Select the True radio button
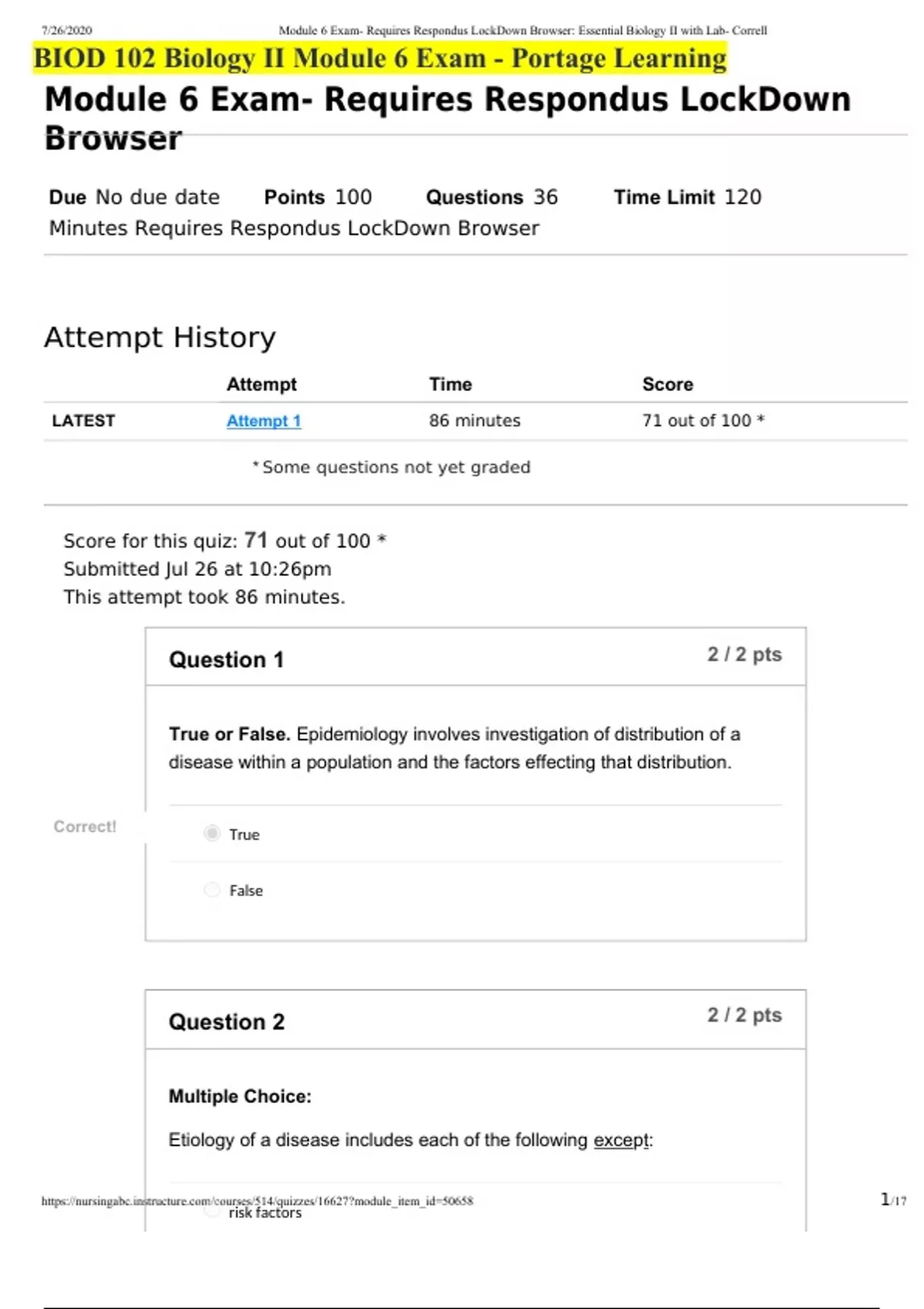The image size is (924, 1309). coord(212,834)
